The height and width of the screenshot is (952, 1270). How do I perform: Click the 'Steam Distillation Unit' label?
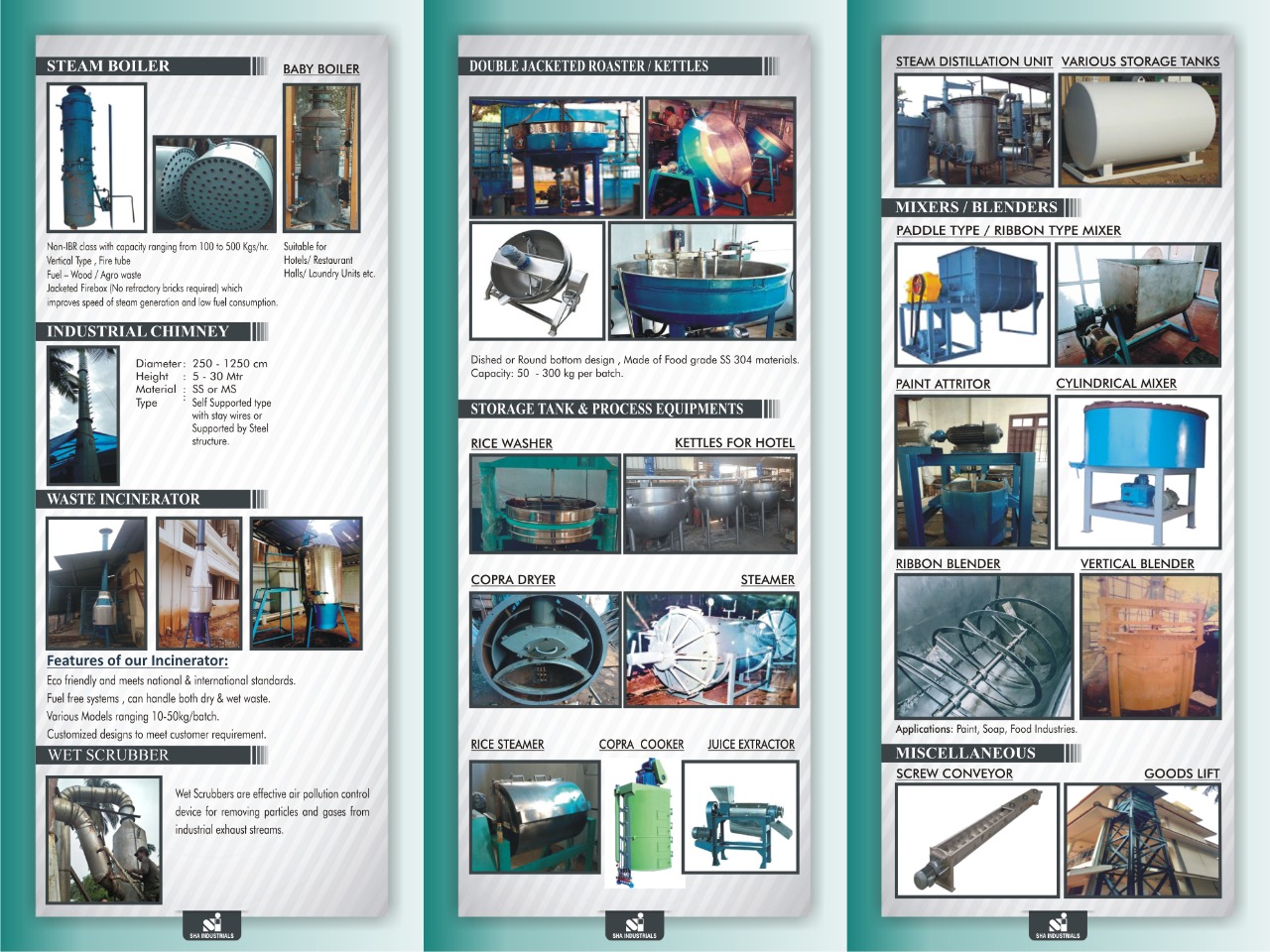pos(973,61)
